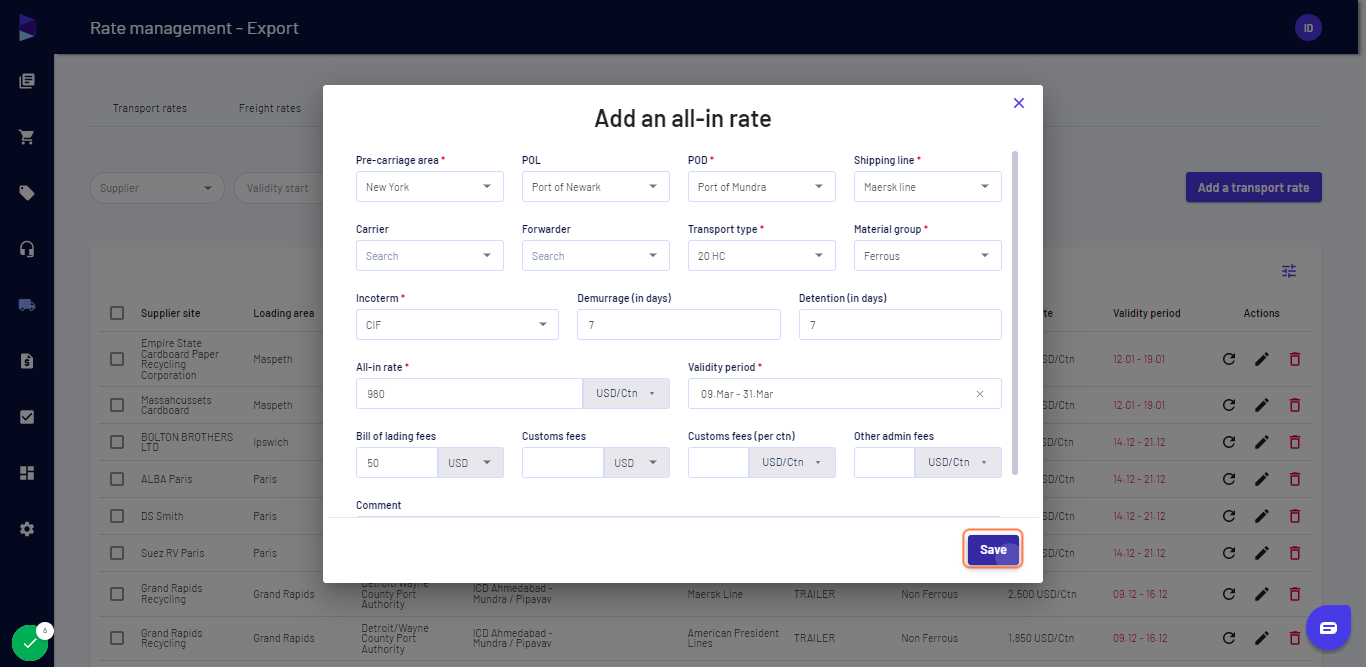Select the Massahcussets Cardboard row checkbox
Image resolution: width=1366 pixels, height=667 pixels.
click(x=117, y=405)
